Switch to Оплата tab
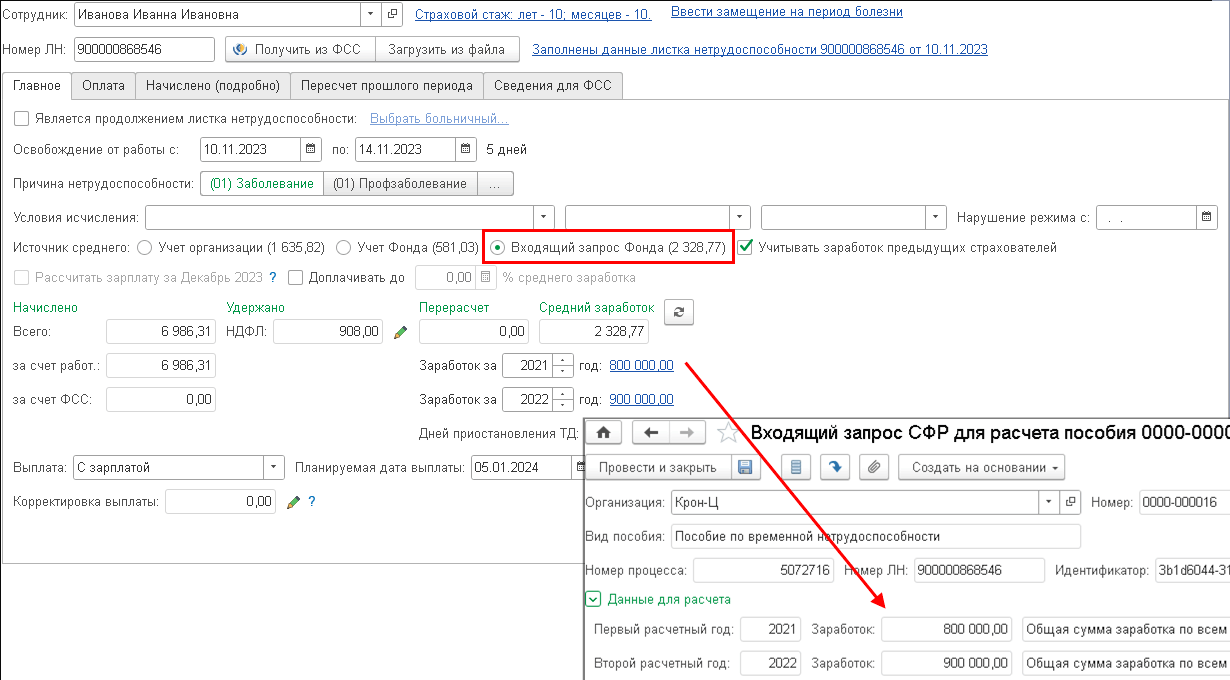Image resolution: width=1230 pixels, height=680 pixels. 103,86
